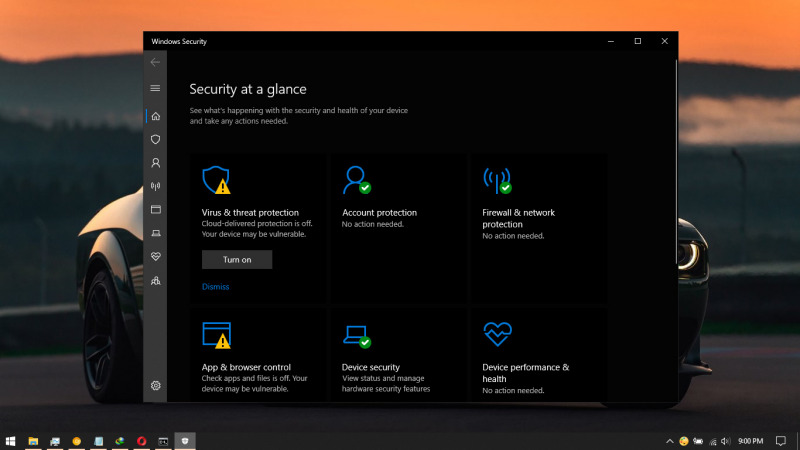Click the Windows Security vertical scrollbar
800x450 pixels.
(x=676, y=162)
